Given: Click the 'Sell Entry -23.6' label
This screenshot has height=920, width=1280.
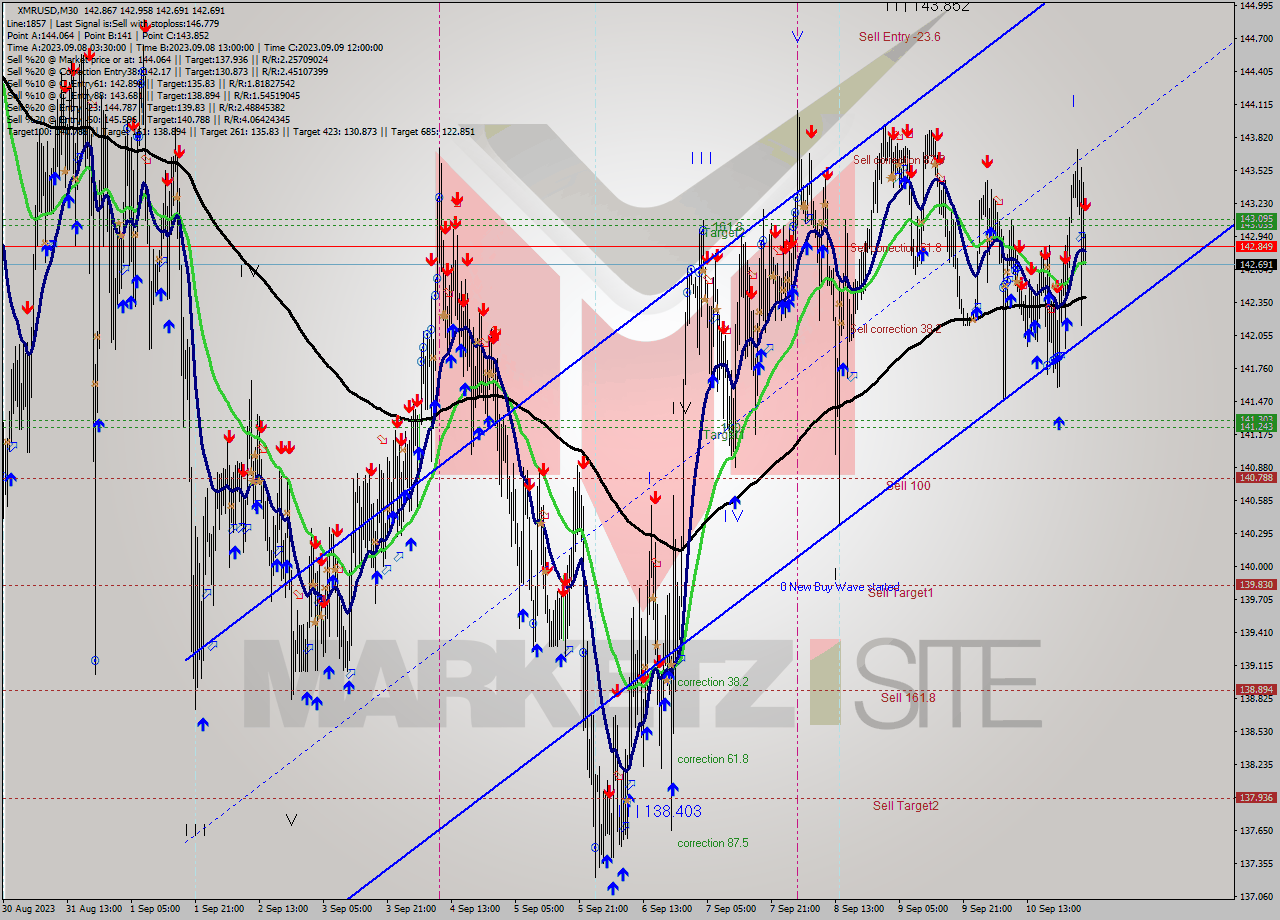Looking at the screenshot, I should [899, 37].
